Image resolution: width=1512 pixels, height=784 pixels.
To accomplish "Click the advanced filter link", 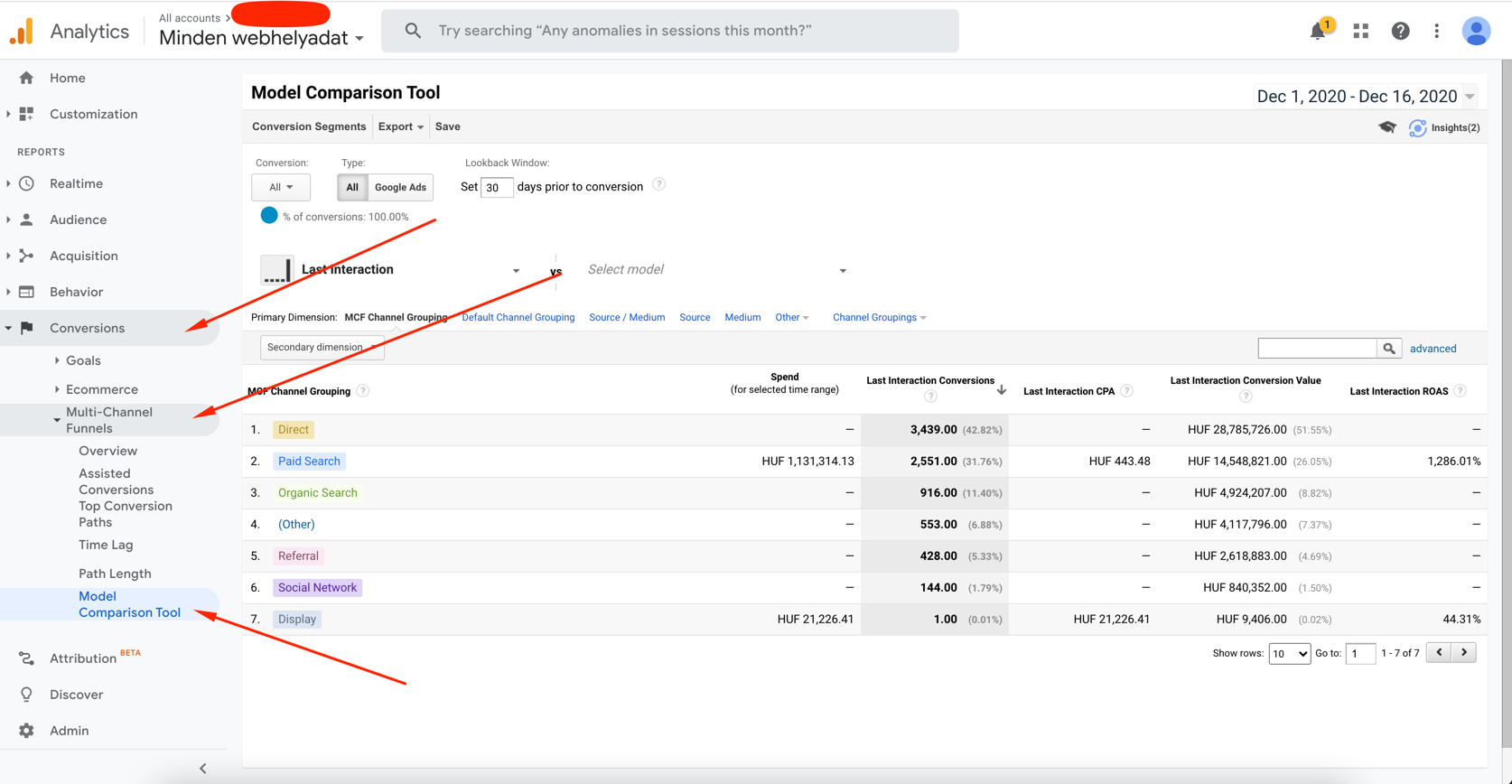I will [x=1433, y=349].
